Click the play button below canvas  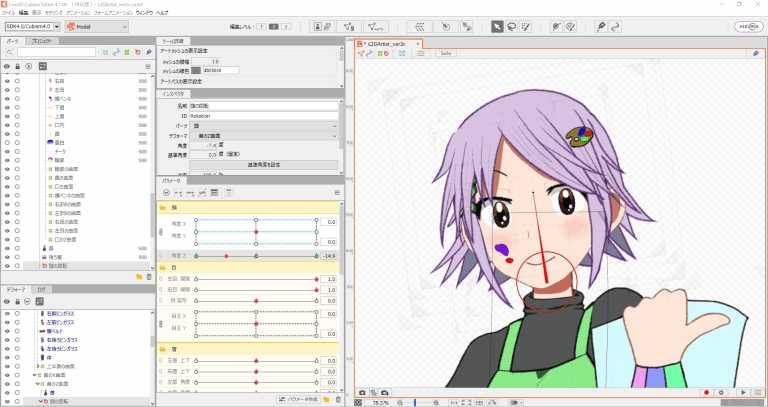pos(744,392)
